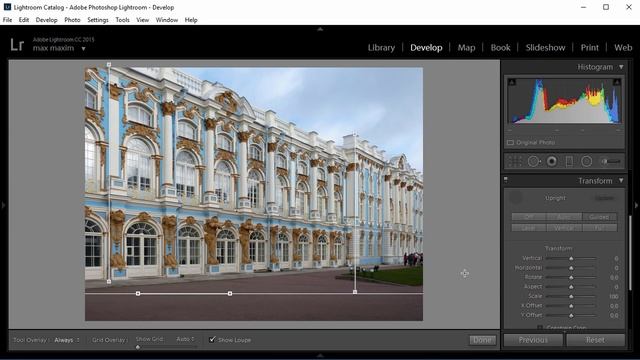This screenshot has width=640, height=360.
Task: Open the Photo menu
Action: 72,20
